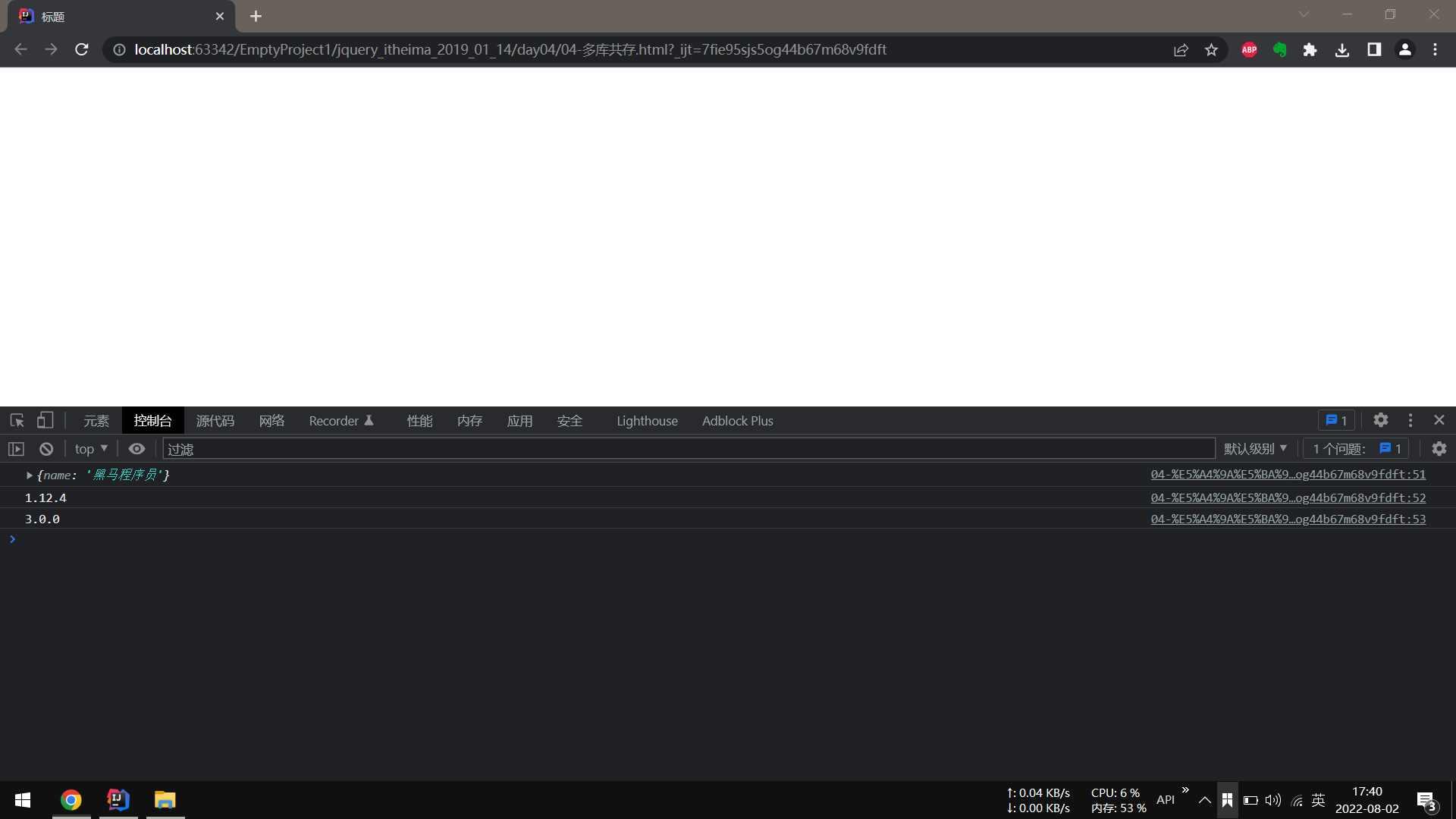Open the Adblock Plus extension icon
Image resolution: width=1456 pixels, height=819 pixels.
tap(1250, 50)
